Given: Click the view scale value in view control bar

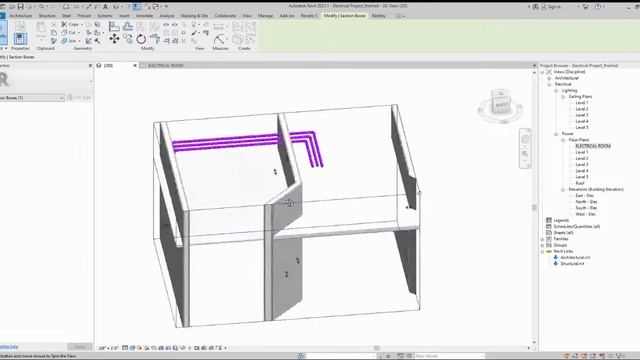Looking at the screenshot, I should [x=109, y=348].
